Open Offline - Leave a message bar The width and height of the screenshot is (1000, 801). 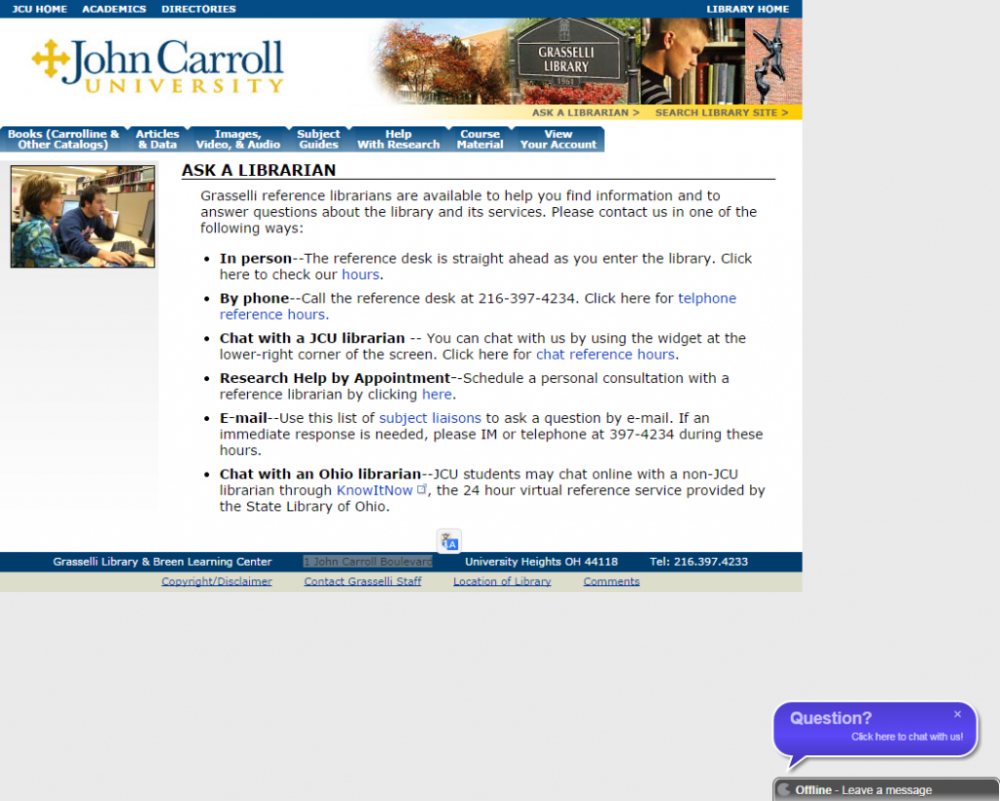[x=886, y=790]
